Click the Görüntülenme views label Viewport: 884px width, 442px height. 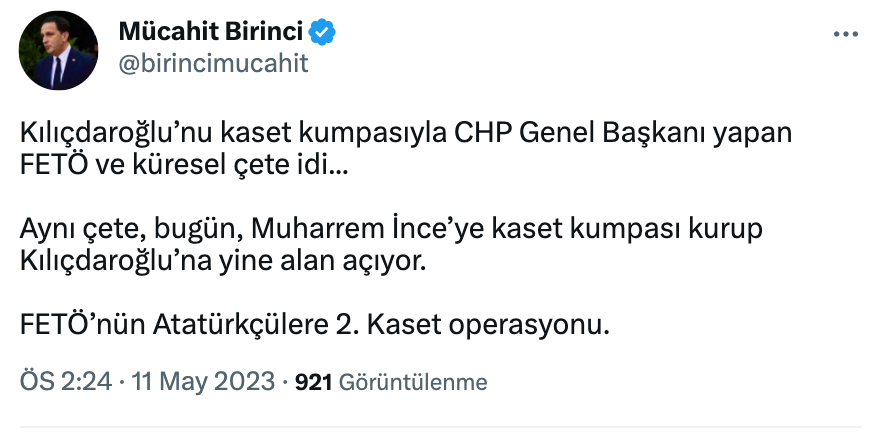tap(413, 381)
